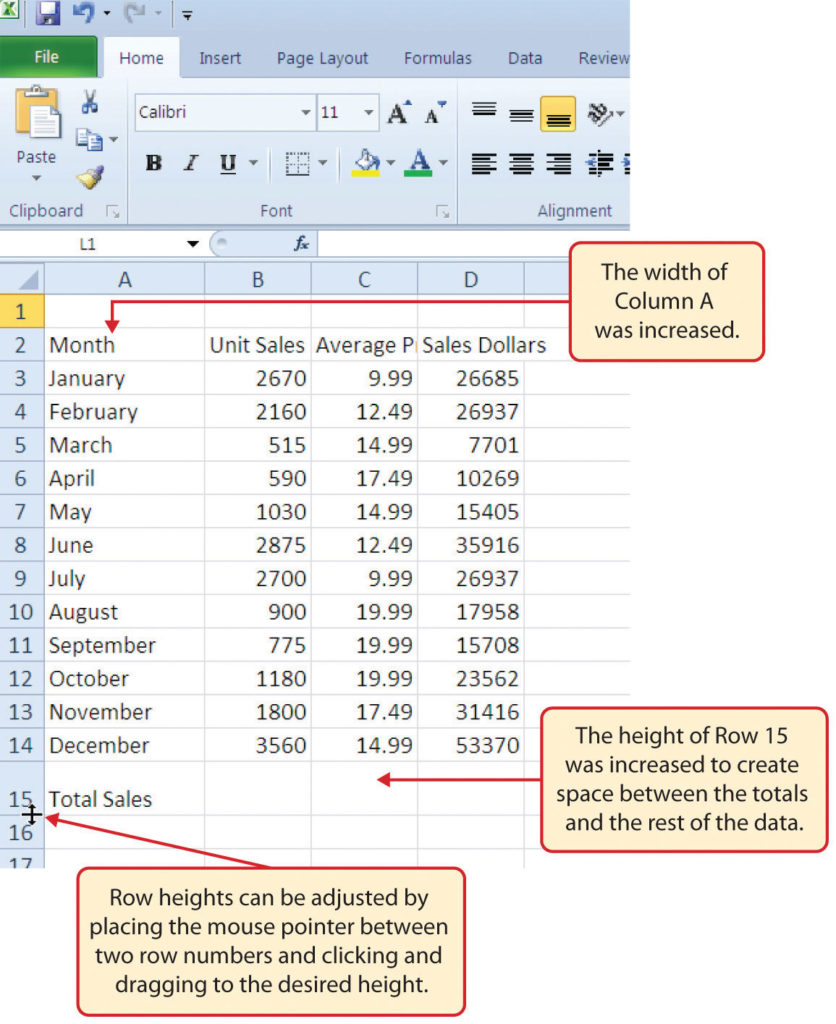
Task: Click the Middle Align icon
Action: click(x=521, y=114)
